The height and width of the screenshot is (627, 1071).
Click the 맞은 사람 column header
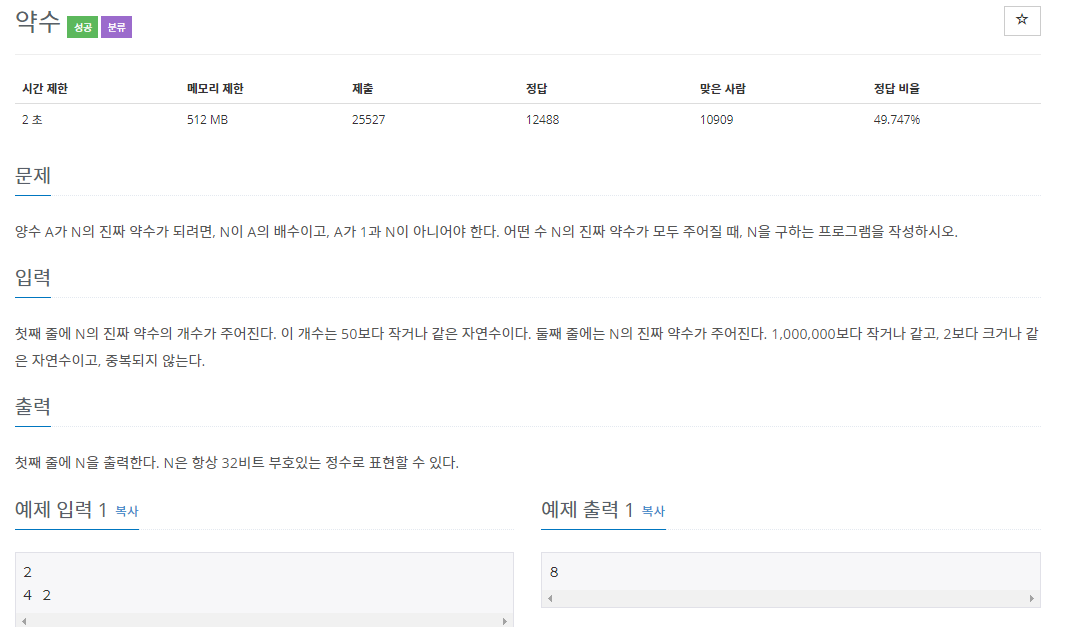(723, 89)
